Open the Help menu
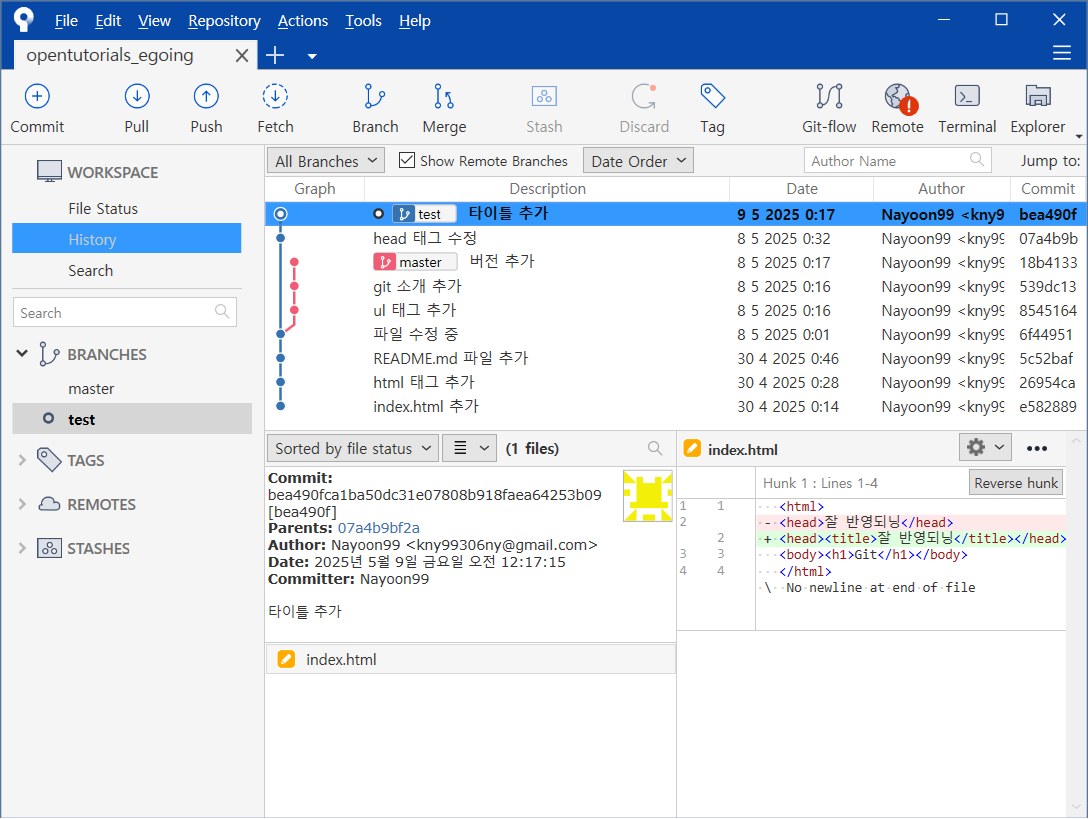The width and height of the screenshot is (1088, 819). (x=415, y=21)
